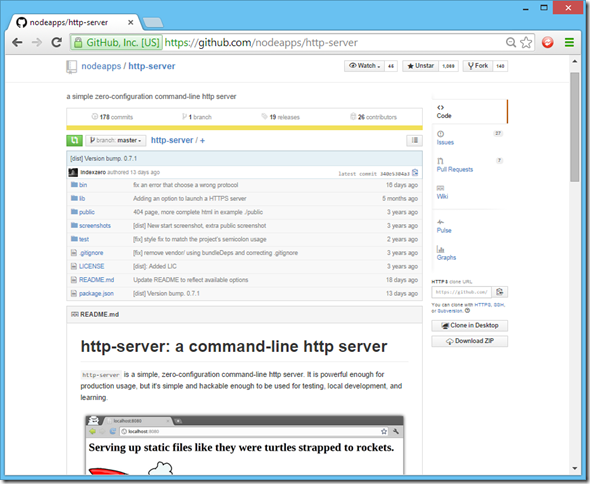Copy latest commit SHA clipboard icon
590x484 pixels.
(415, 173)
